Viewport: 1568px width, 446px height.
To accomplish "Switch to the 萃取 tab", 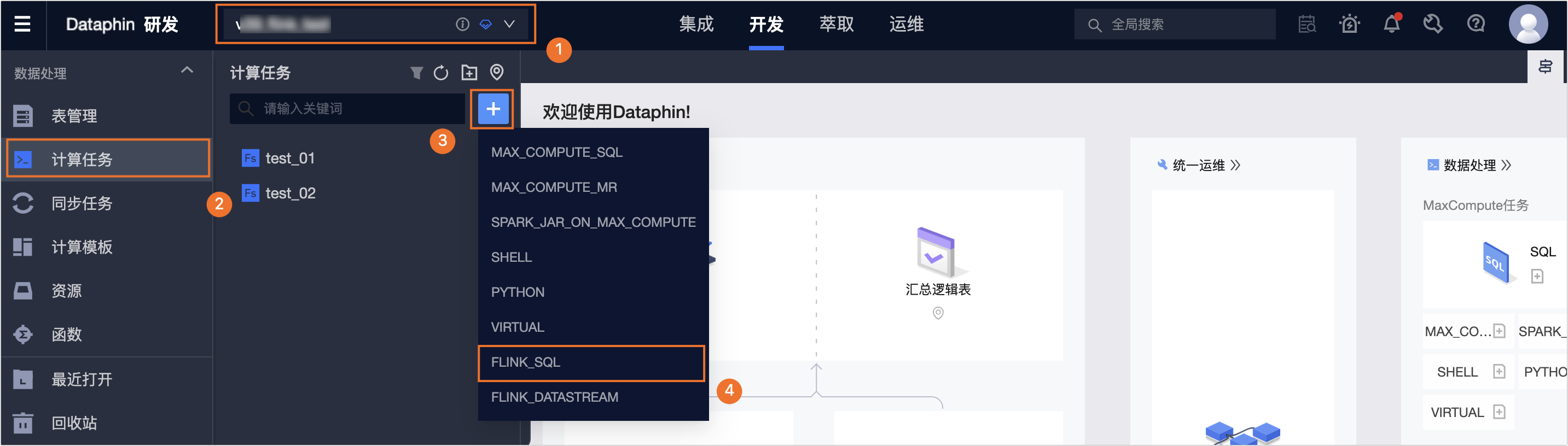I will pyautogui.click(x=837, y=25).
